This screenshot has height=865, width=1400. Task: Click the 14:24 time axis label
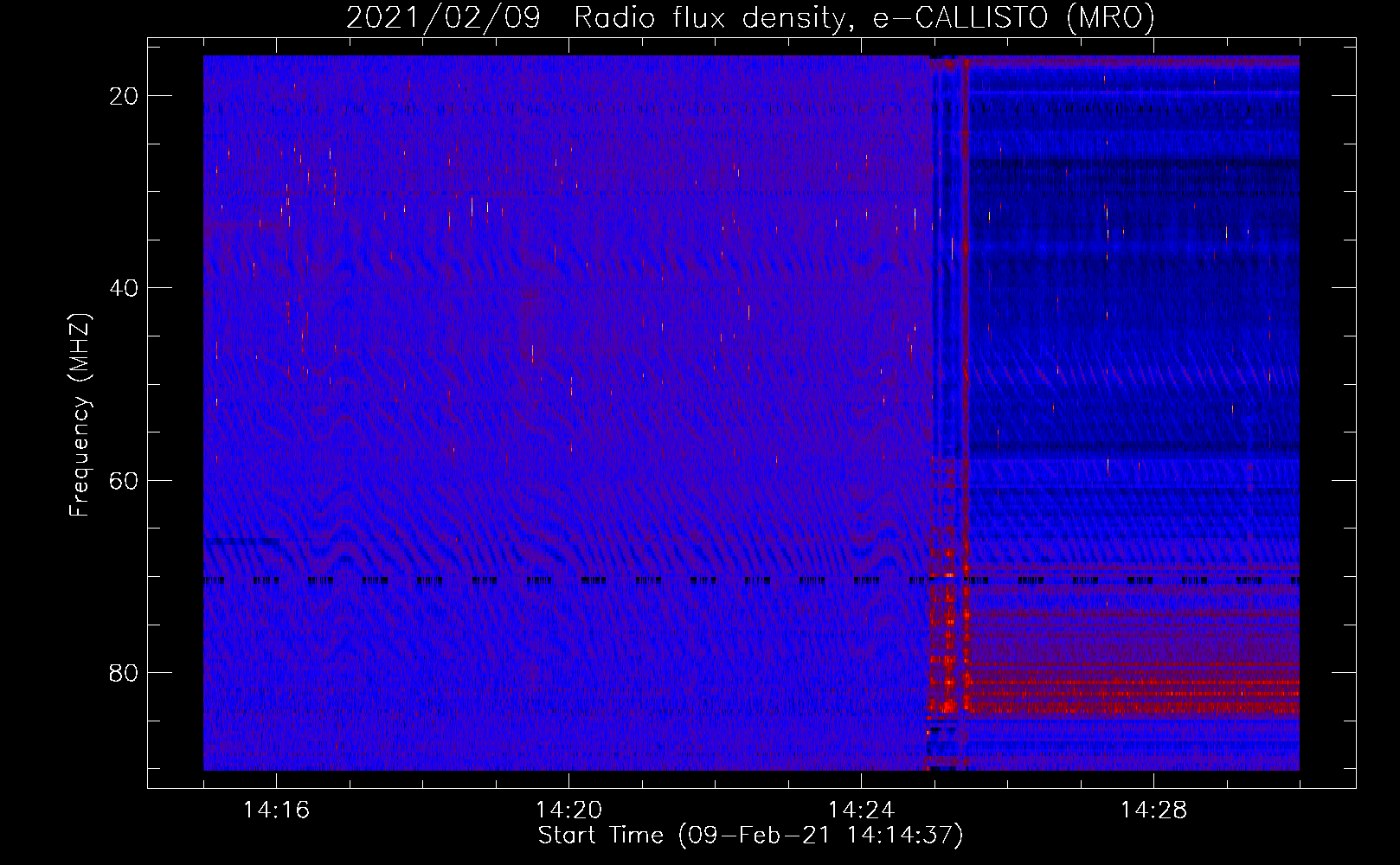click(861, 811)
